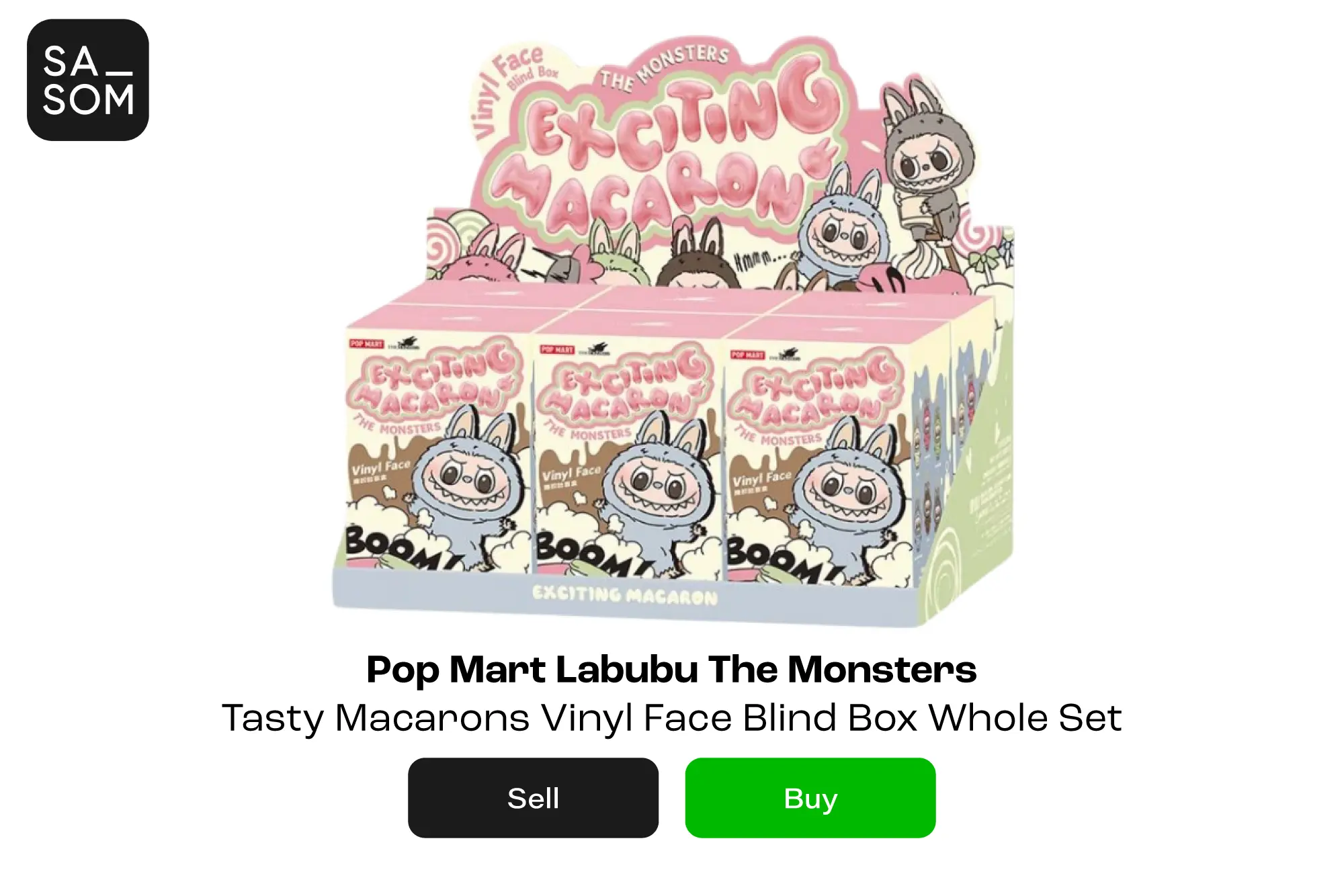Click the EXCITING MACARON text on the tray base
Image resolution: width=1344 pixels, height=896 pixels.
tap(625, 595)
